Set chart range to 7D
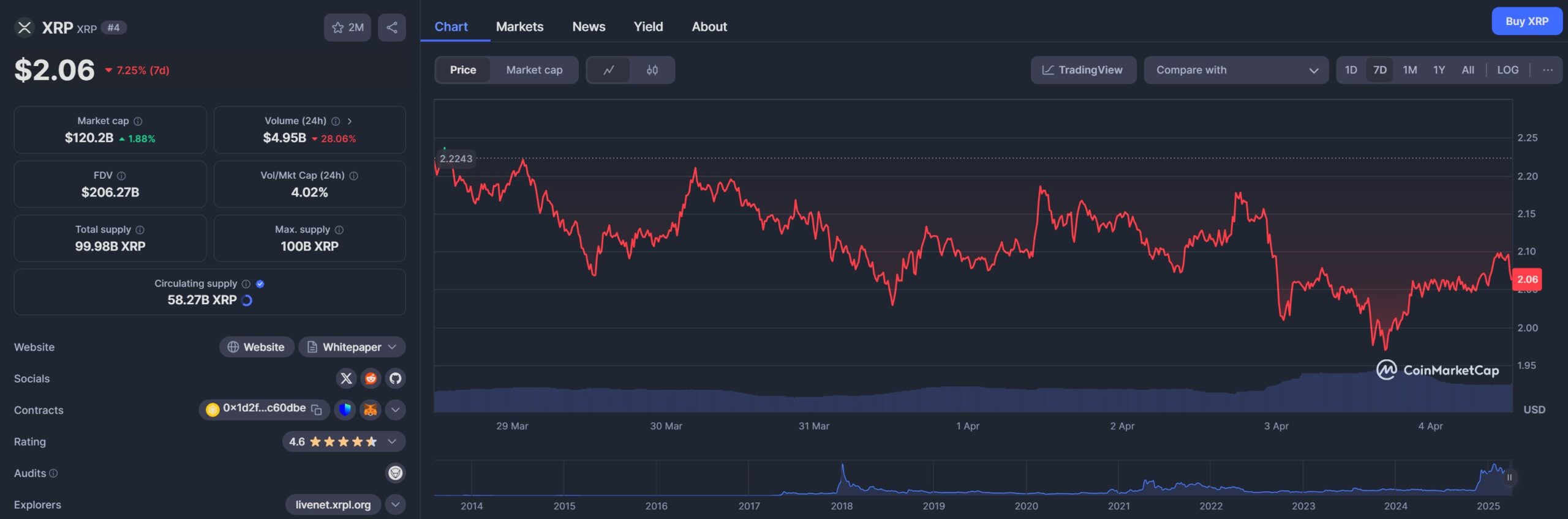The width and height of the screenshot is (1568, 519). [1380, 70]
